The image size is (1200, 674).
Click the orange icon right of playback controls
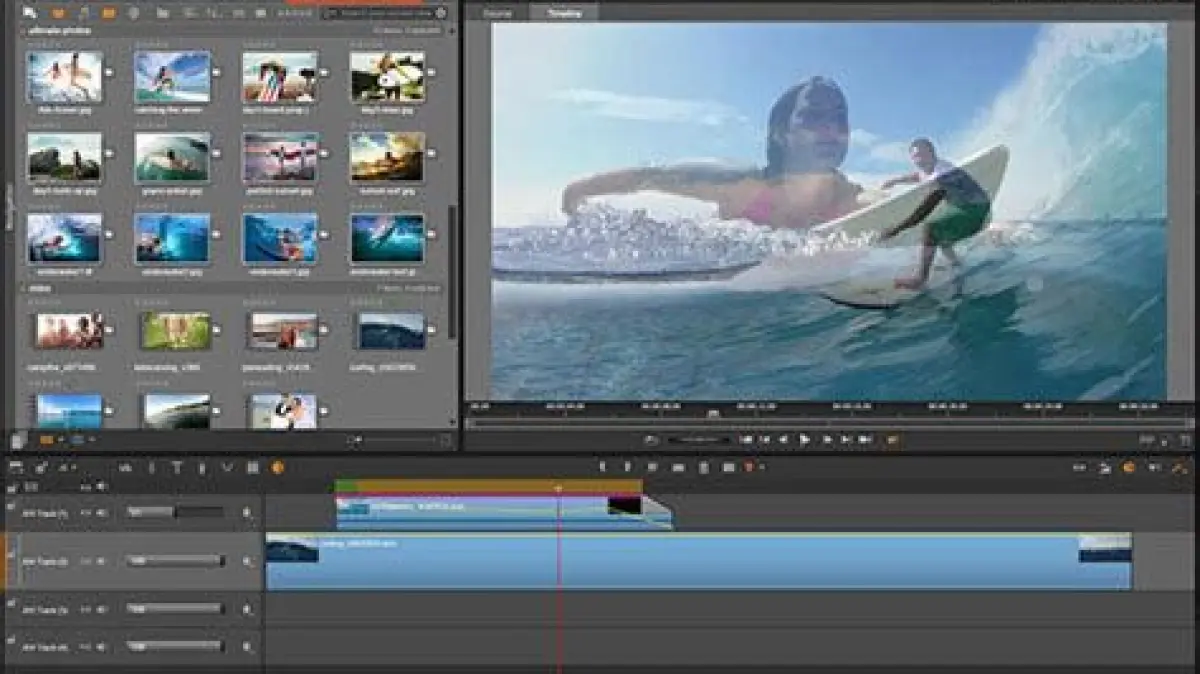coord(892,439)
